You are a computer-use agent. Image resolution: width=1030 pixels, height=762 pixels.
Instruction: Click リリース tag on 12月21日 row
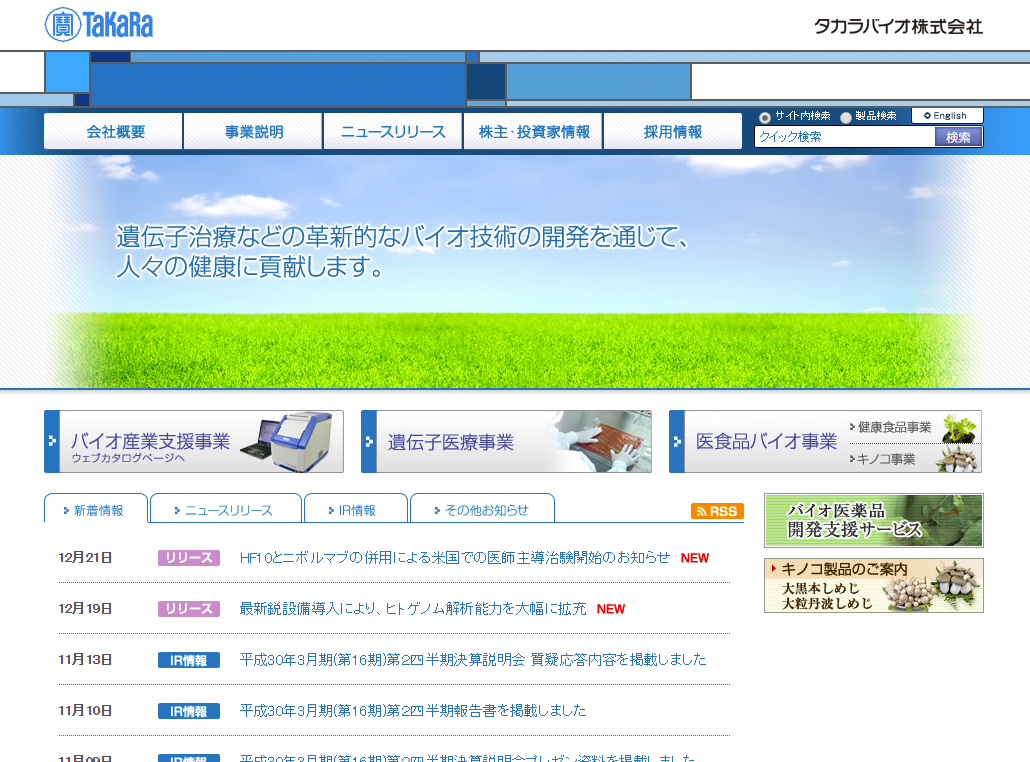pyautogui.click(x=189, y=558)
